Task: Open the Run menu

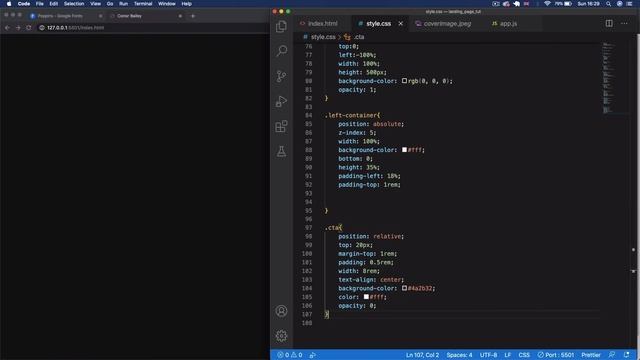Action: click(123, 4)
